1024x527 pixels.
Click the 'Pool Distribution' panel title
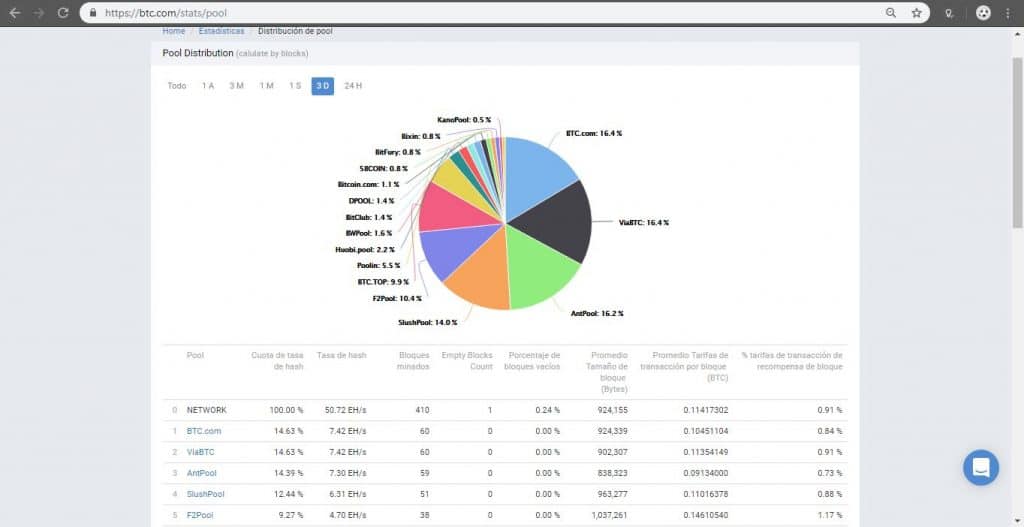198,53
